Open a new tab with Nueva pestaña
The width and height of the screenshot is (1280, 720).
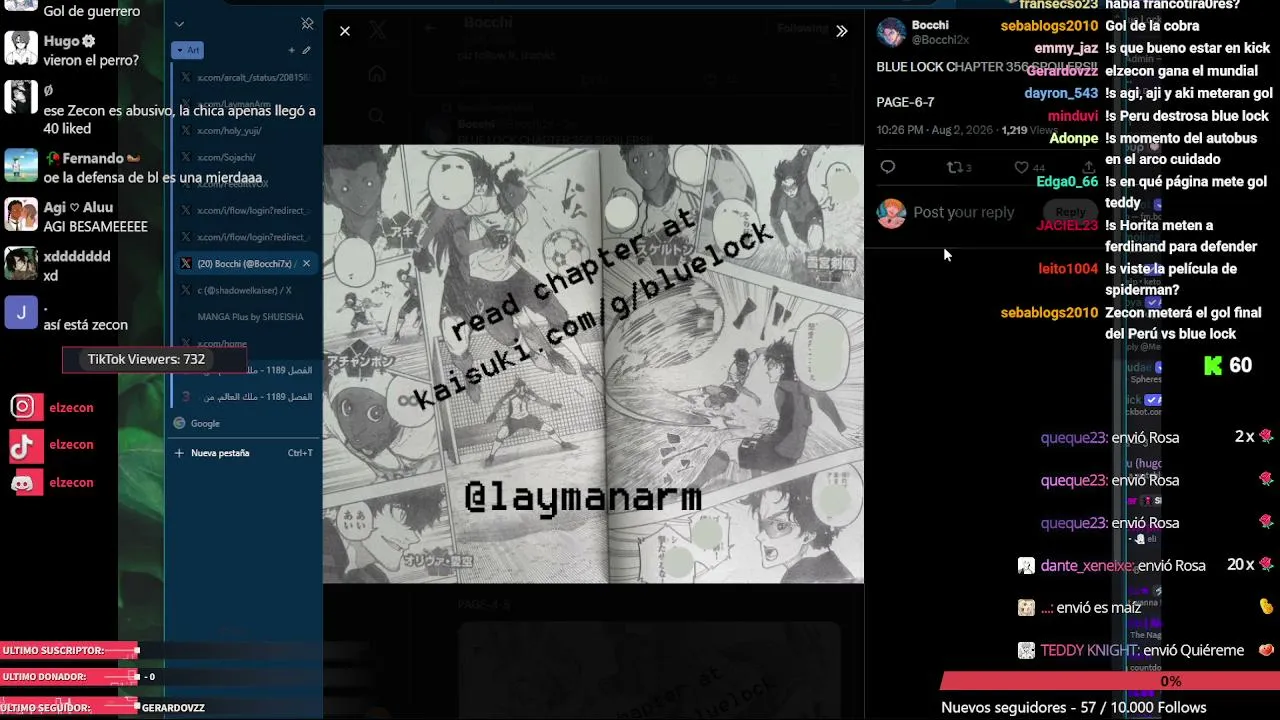245,453
